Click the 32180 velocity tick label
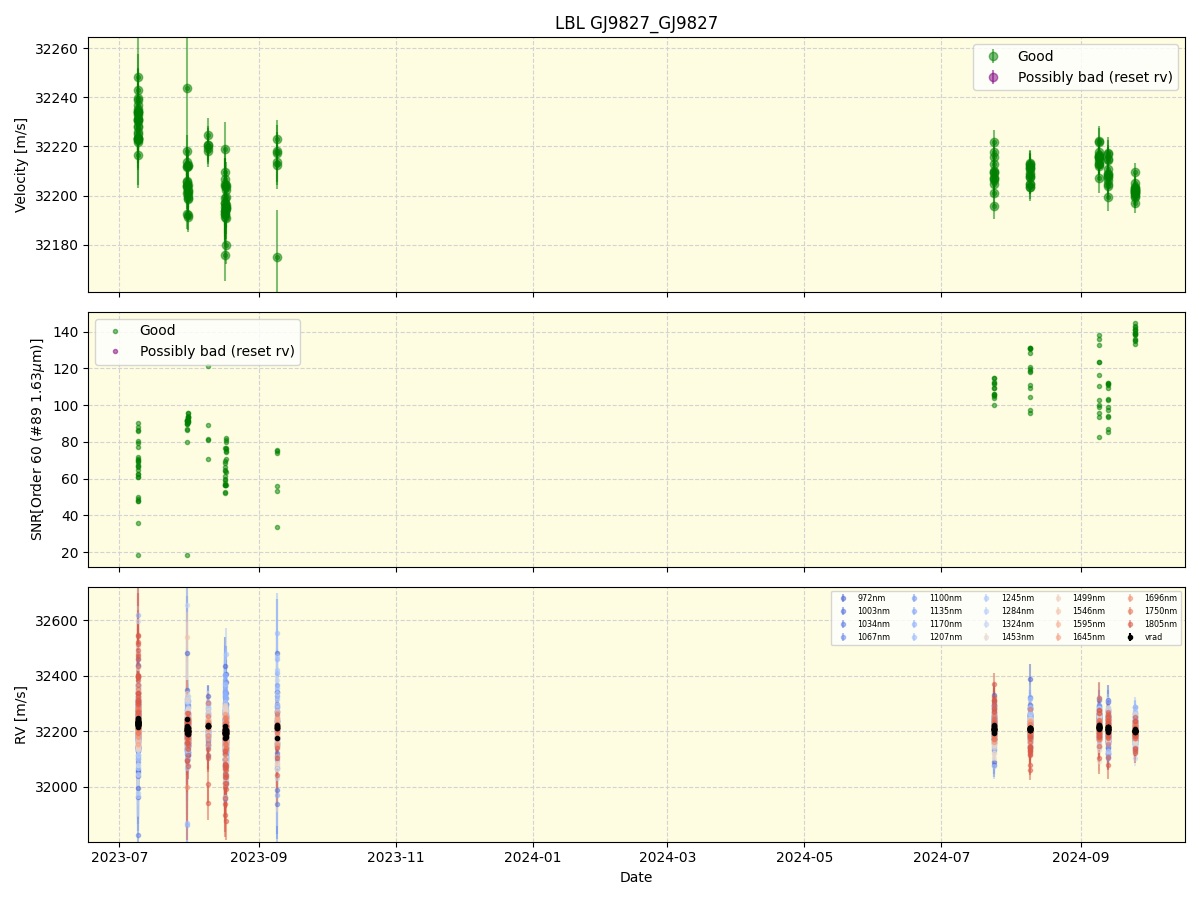Viewport: 1200px width, 900px height. [x=58, y=245]
